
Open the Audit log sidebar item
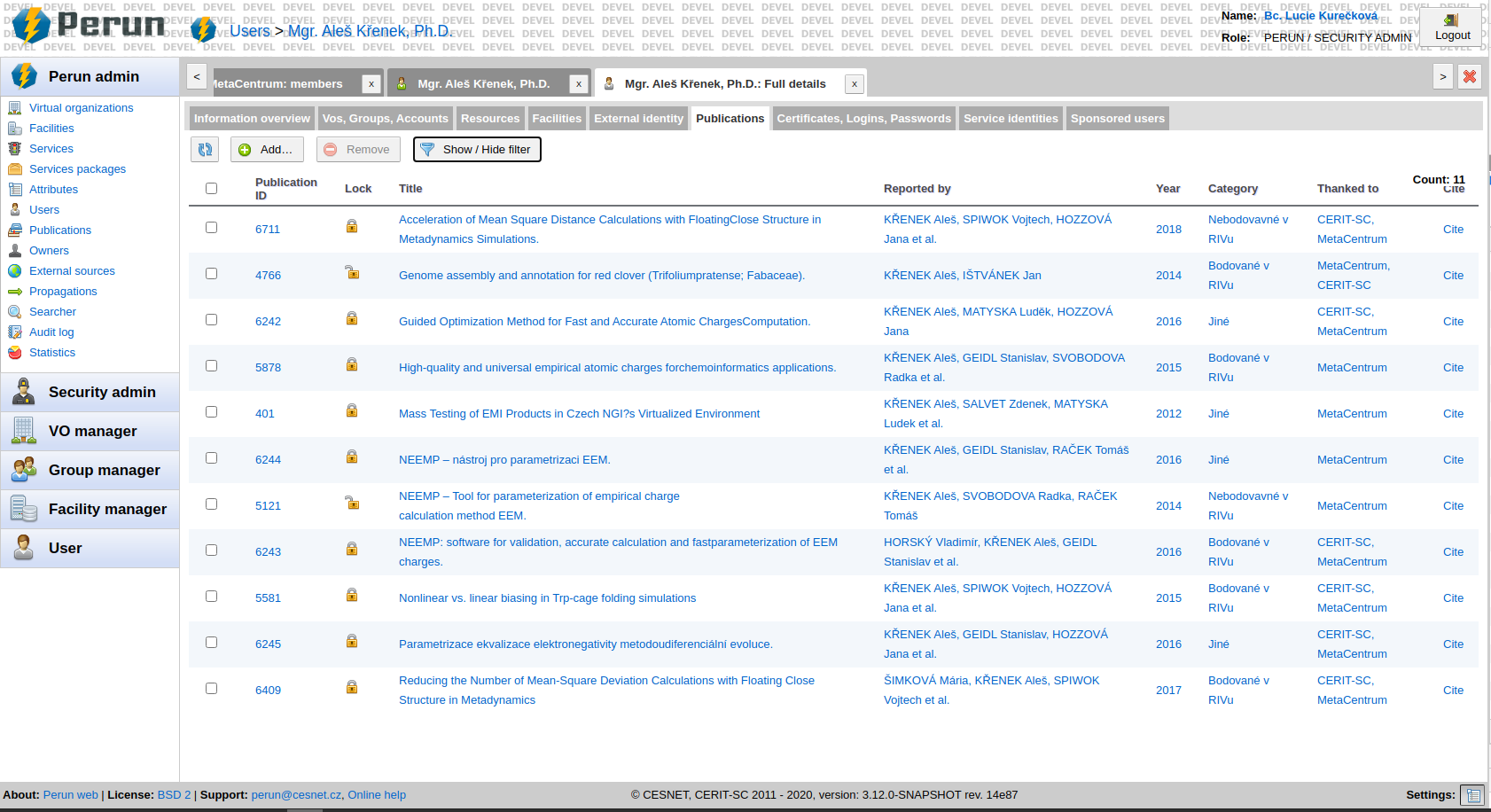51,332
